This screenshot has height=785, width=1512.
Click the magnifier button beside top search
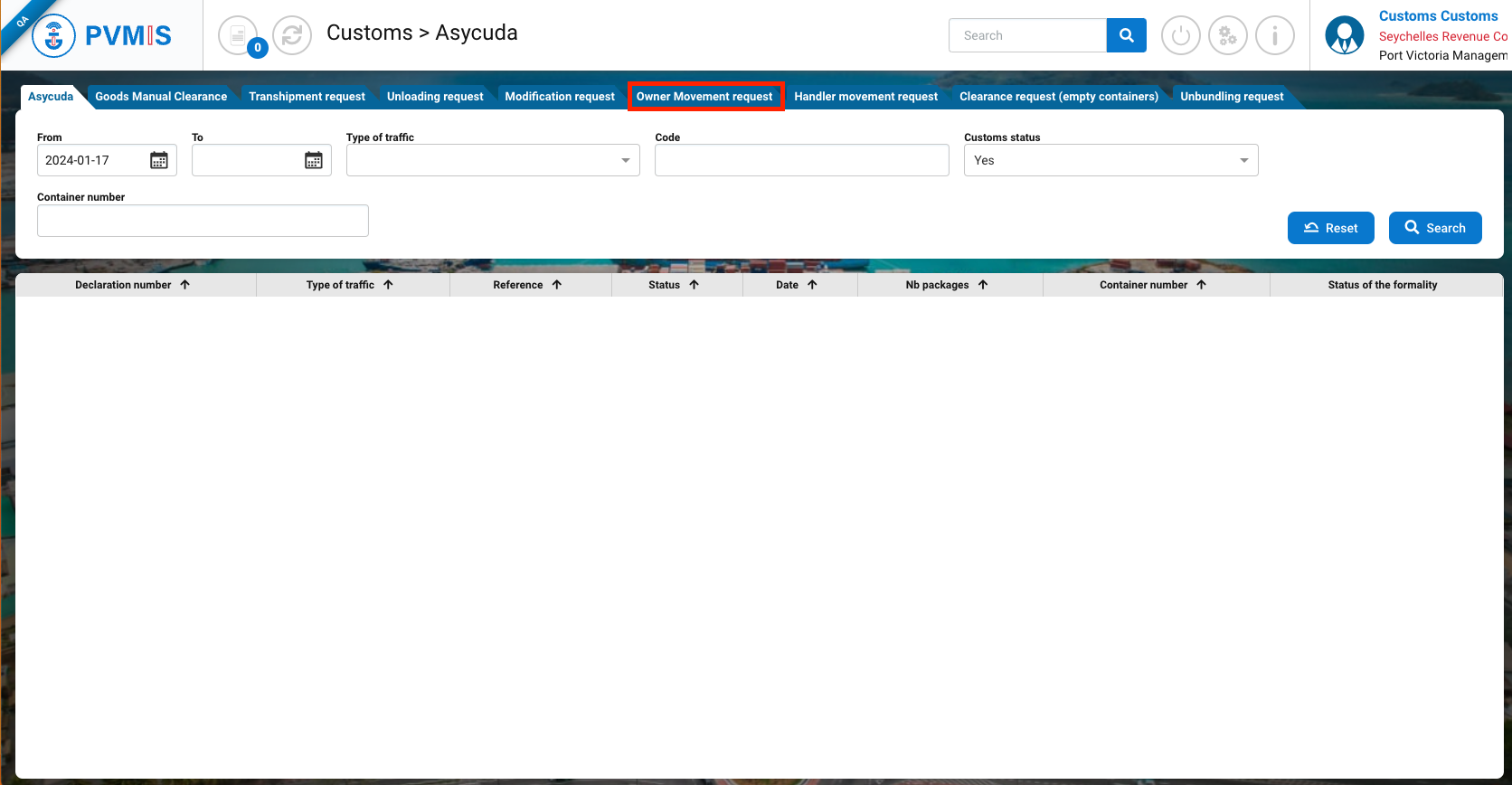click(1126, 35)
